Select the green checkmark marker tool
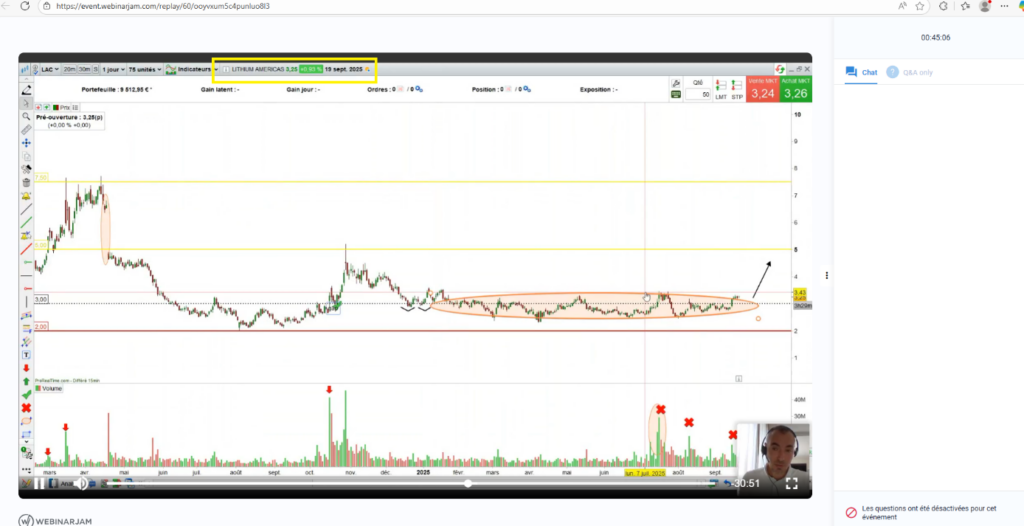Viewport: 1024px width, 526px height. point(26,395)
